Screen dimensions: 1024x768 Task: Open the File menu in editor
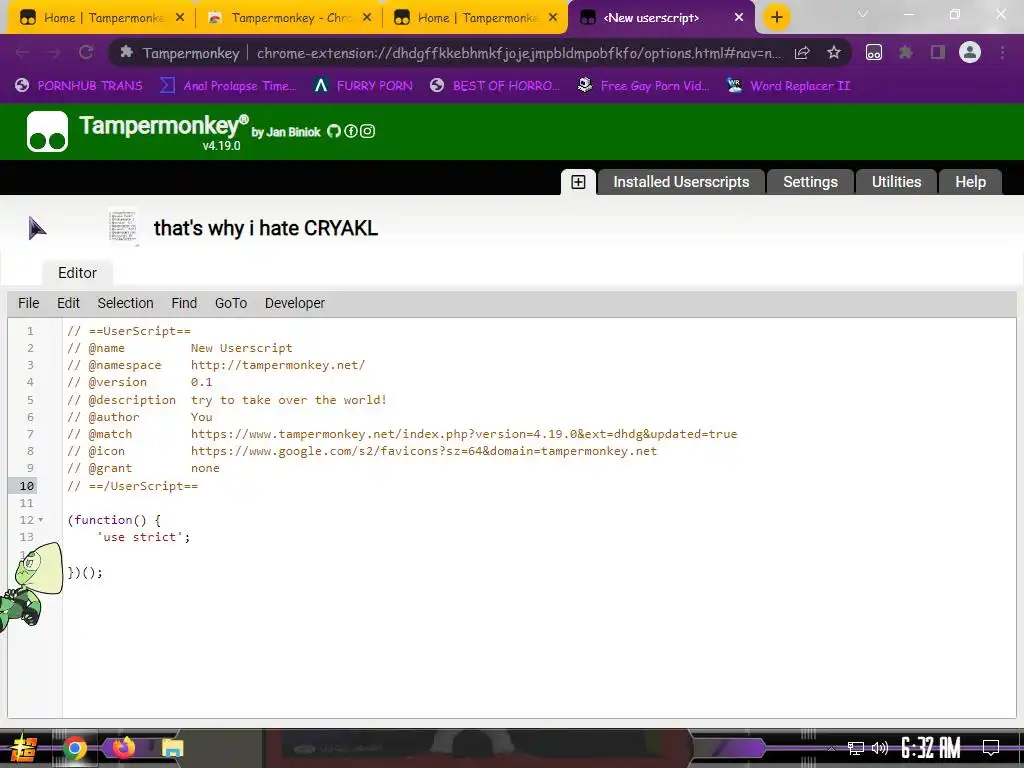point(29,303)
